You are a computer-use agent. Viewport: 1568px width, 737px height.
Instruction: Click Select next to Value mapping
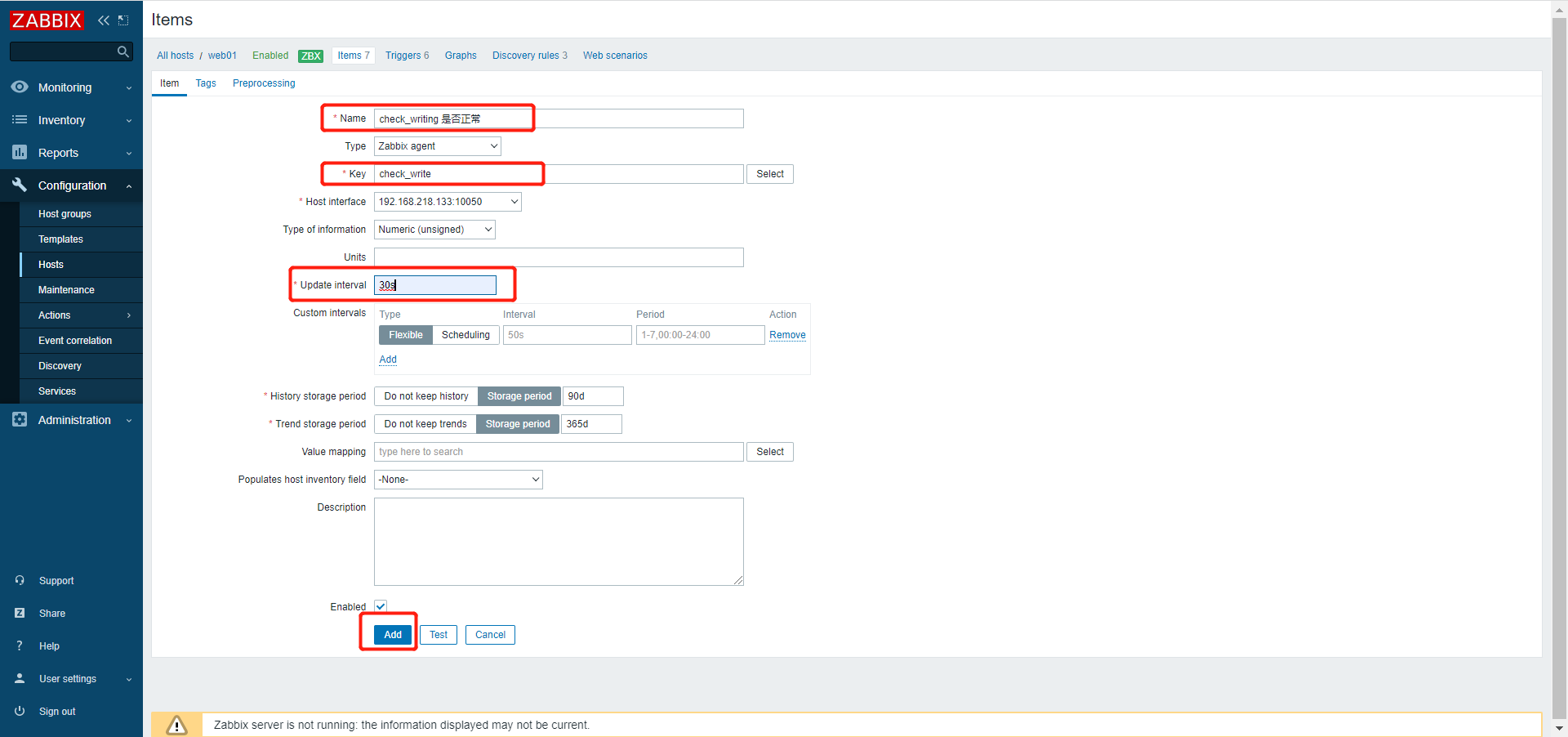[x=770, y=452]
